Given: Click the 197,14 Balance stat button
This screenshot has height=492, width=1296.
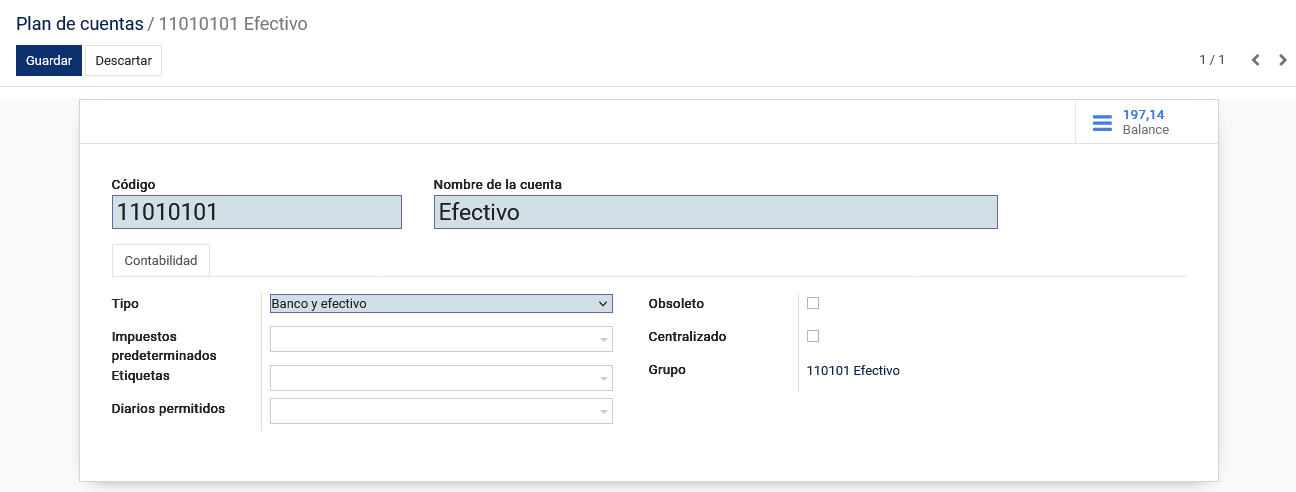Looking at the screenshot, I should click(1146, 122).
